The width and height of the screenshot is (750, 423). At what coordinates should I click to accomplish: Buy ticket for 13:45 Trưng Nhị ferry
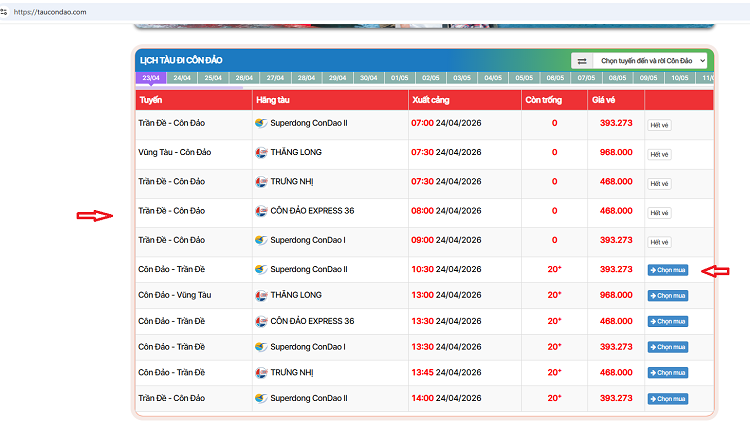pyautogui.click(x=667, y=372)
